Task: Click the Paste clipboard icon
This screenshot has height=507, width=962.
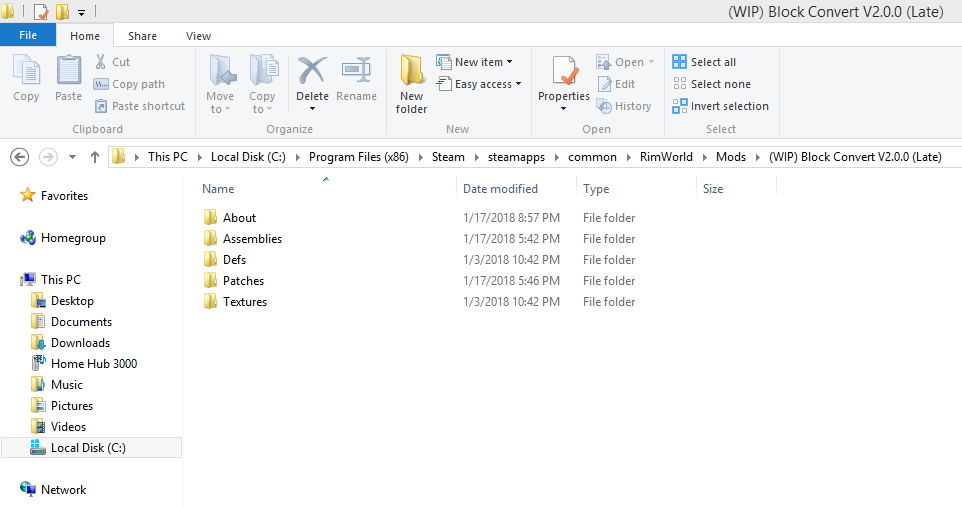Action: click(x=68, y=70)
